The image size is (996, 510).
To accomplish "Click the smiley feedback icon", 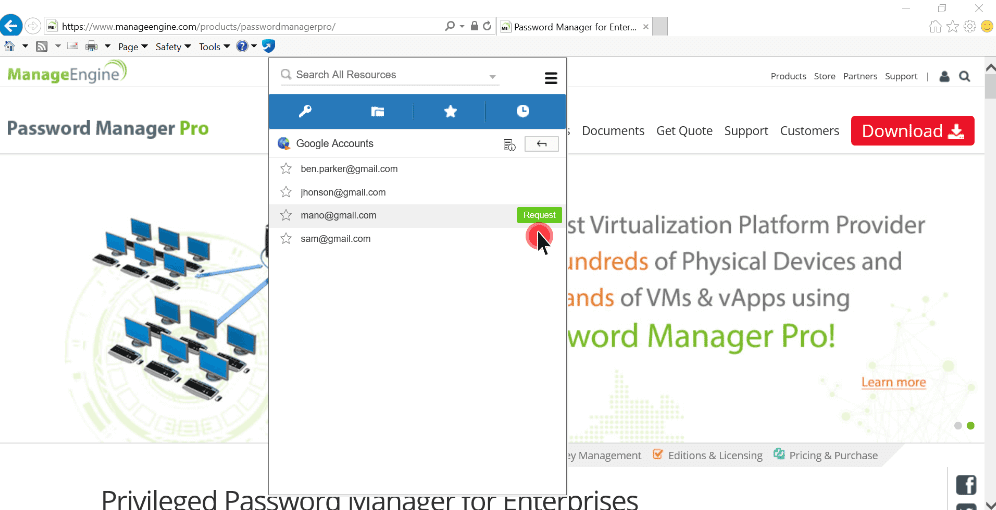I will click(986, 26).
